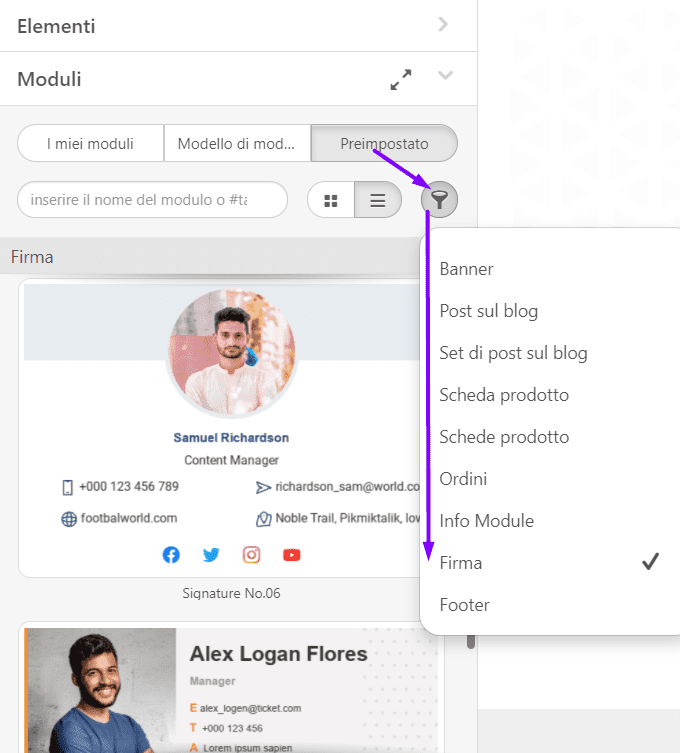Click the Lorem ipsum sapien address line
The height and width of the screenshot is (753, 680).
[247, 748]
